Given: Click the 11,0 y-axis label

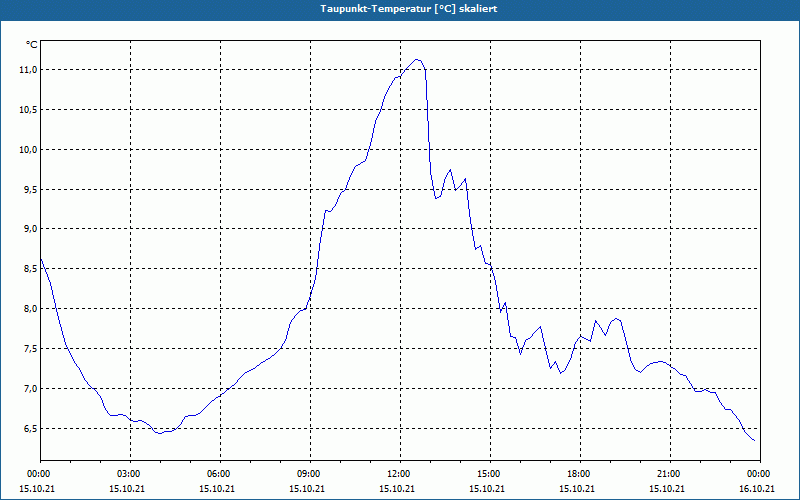Looking at the screenshot, I should pos(28,70).
